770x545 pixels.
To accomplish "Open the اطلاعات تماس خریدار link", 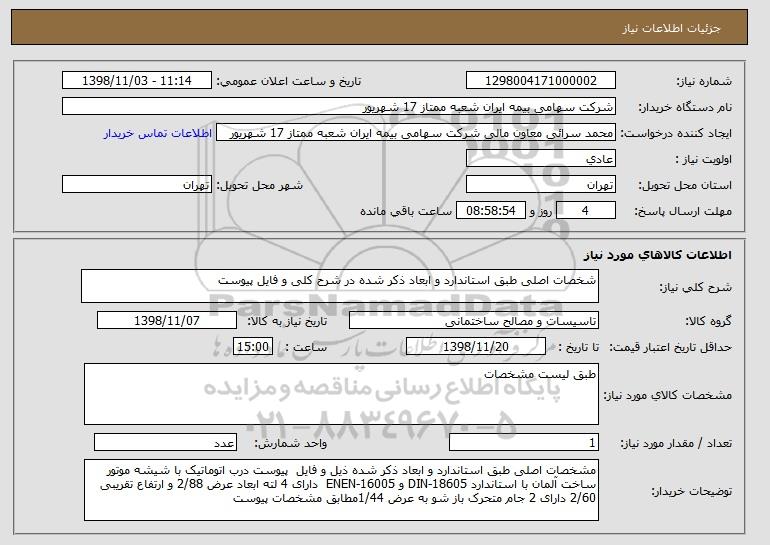I will pyautogui.click(x=158, y=134).
